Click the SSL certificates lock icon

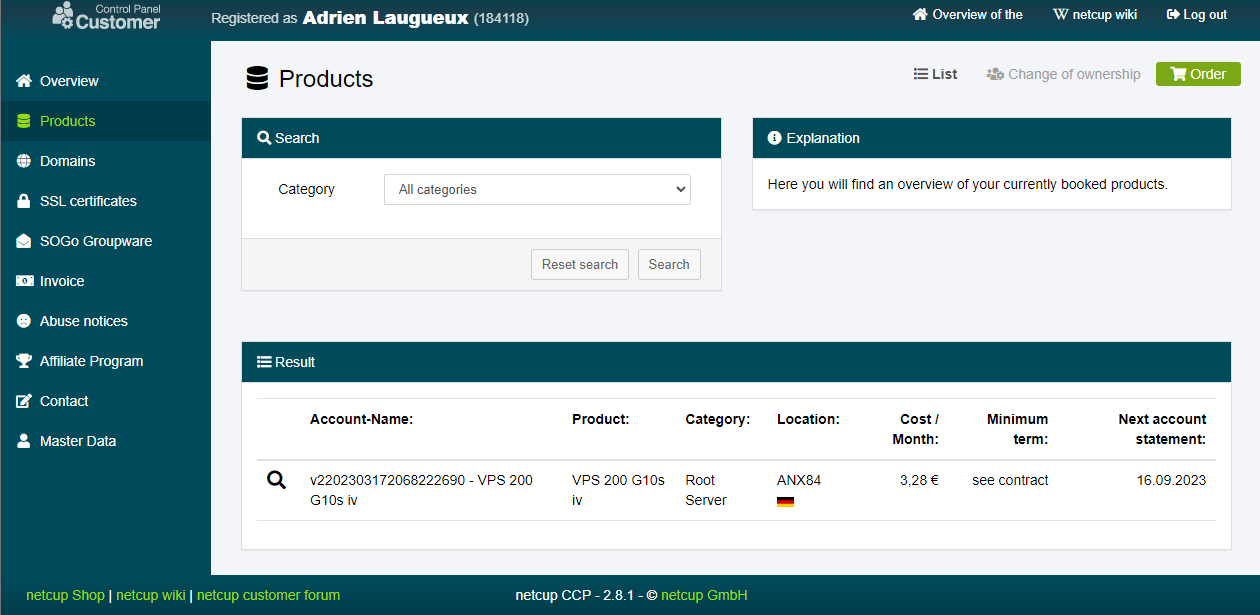click(x=24, y=201)
